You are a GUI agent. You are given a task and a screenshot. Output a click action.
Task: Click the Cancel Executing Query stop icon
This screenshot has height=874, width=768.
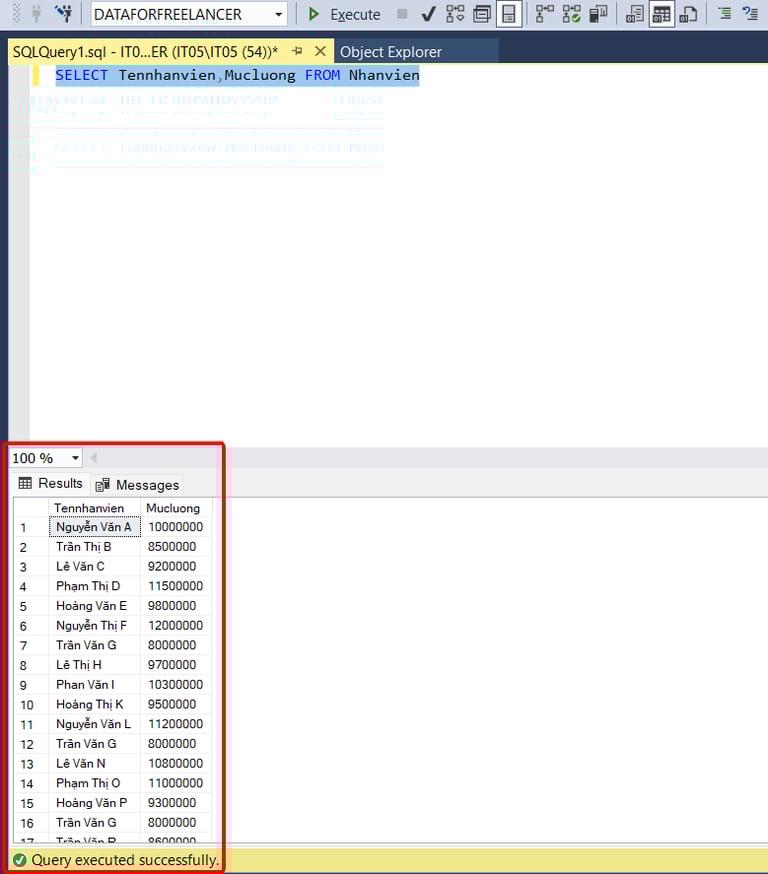point(402,14)
